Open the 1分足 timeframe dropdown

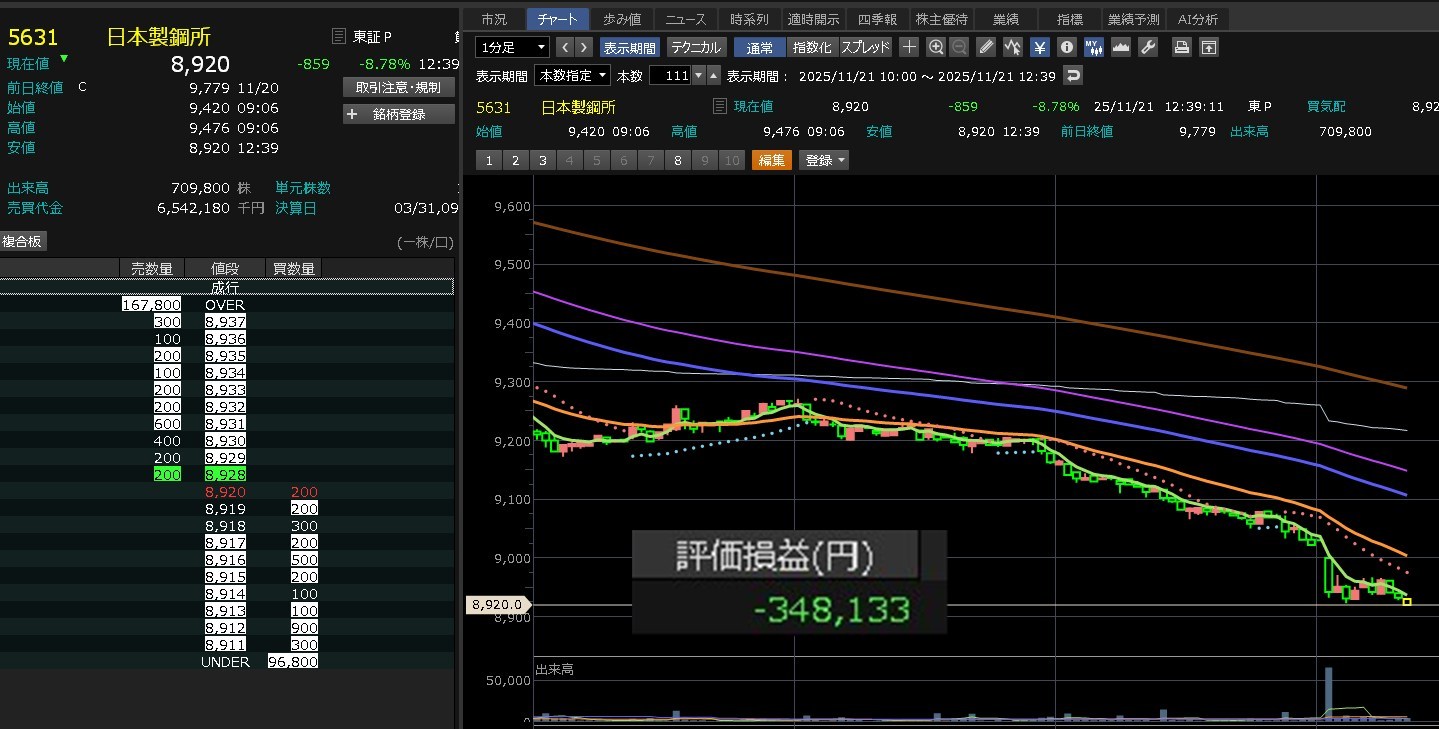pos(513,47)
